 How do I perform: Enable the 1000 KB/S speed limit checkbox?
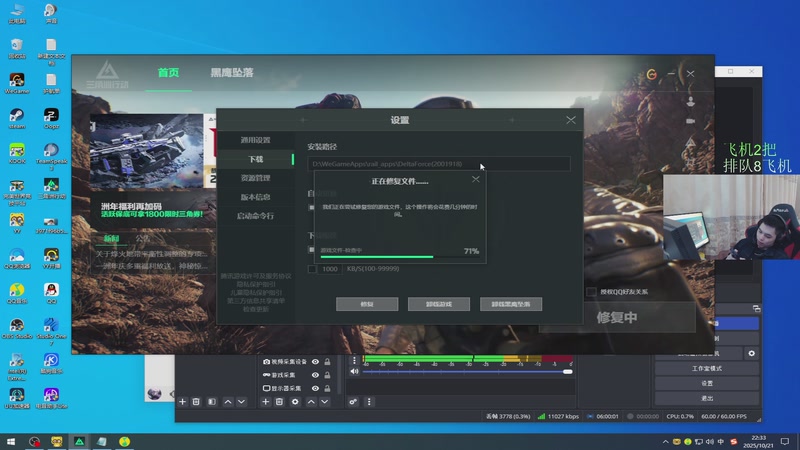coord(312,269)
